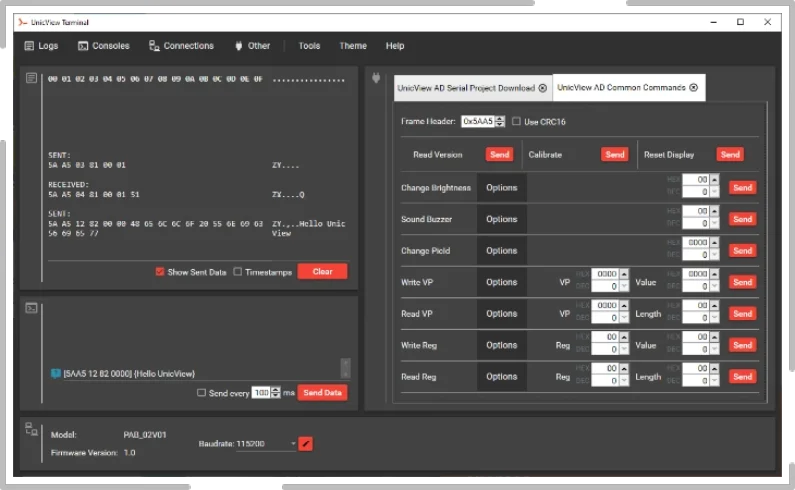This screenshot has height=490, width=795.
Task: Click the Frame Header 0x5AA5 input field
Action: point(478,121)
